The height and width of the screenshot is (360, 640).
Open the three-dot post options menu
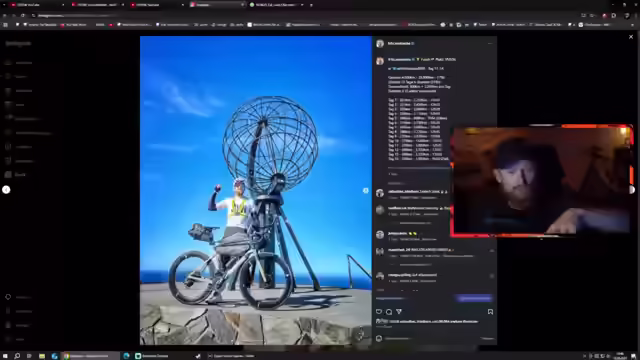(x=490, y=43)
